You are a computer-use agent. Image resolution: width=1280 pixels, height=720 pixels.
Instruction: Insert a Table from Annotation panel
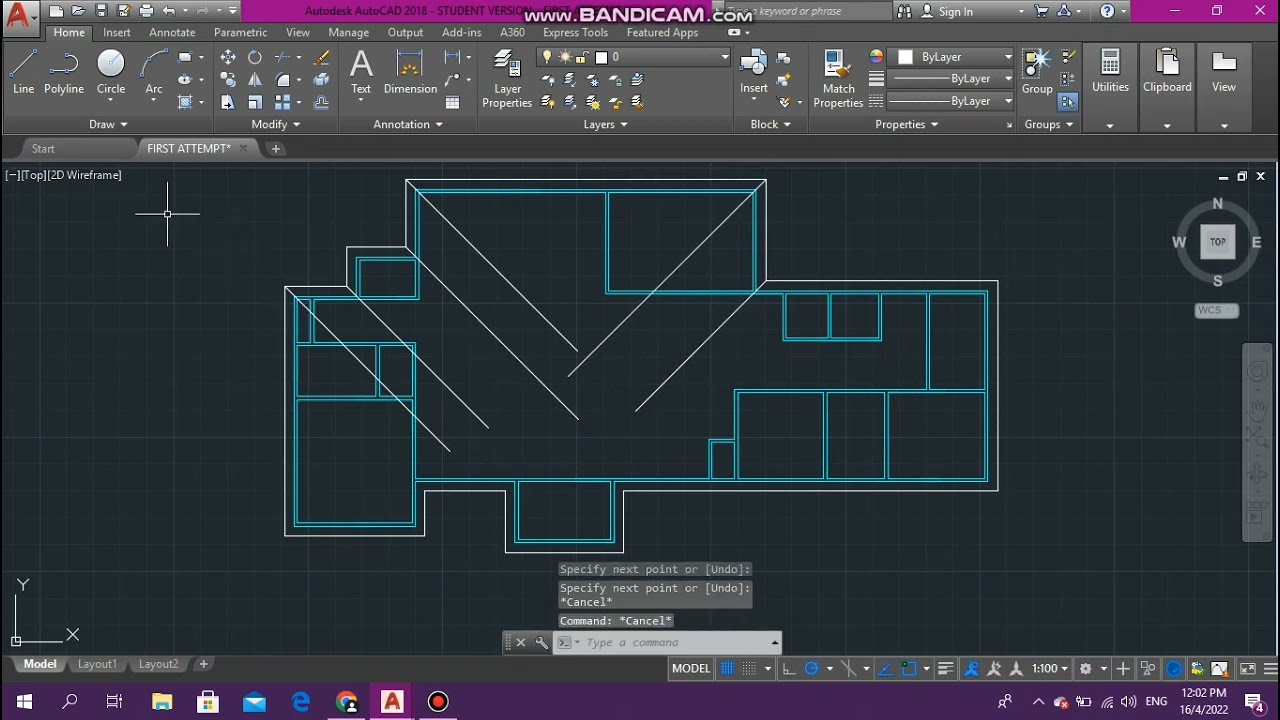pos(453,102)
